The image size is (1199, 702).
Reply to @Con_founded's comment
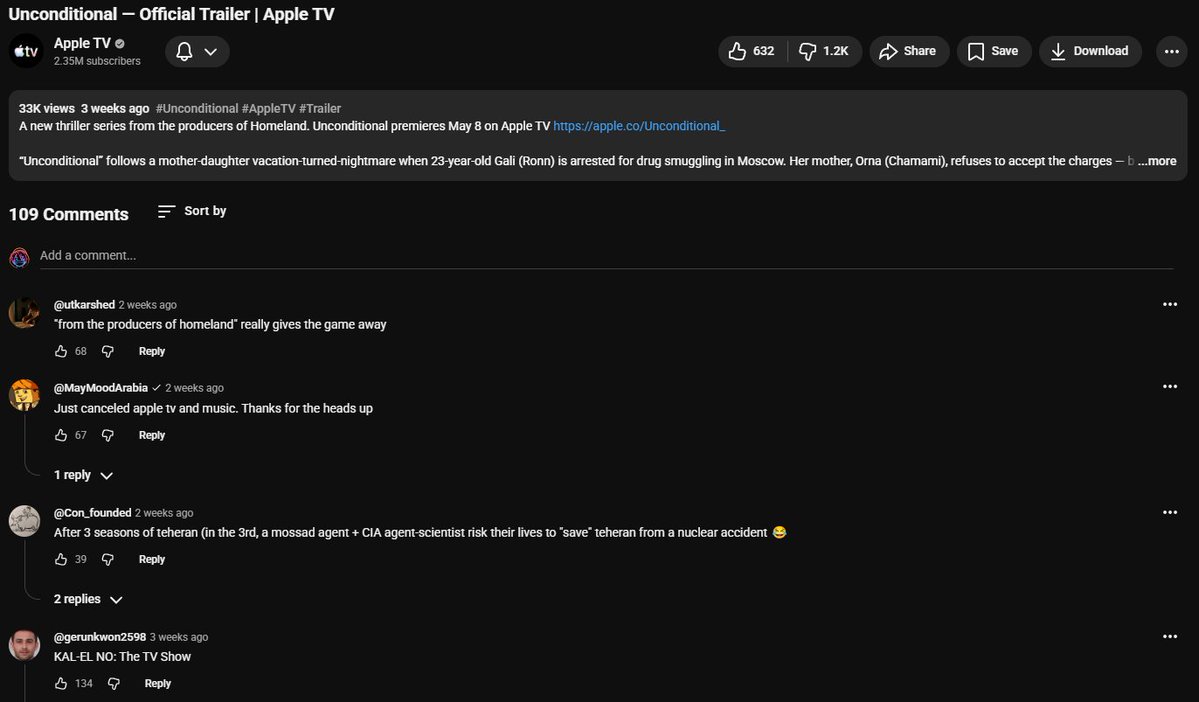pyautogui.click(x=151, y=560)
